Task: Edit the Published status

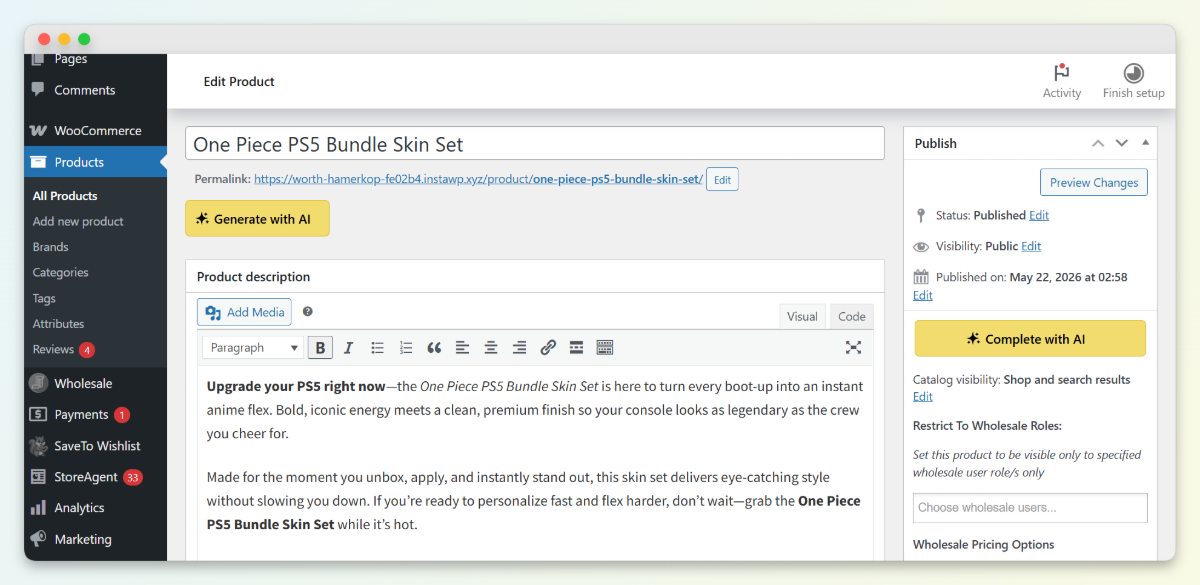Action: point(1039,215)
